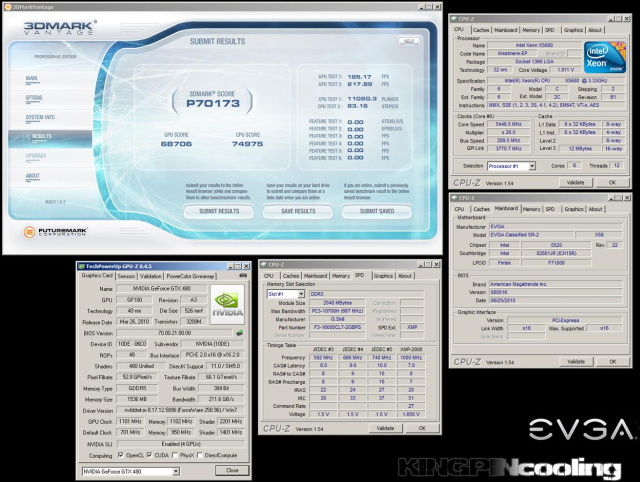This screenshot has height=482, width=640.
Task: Open the Validation tab in GPU-Z
Action: (x=151, y=276)
